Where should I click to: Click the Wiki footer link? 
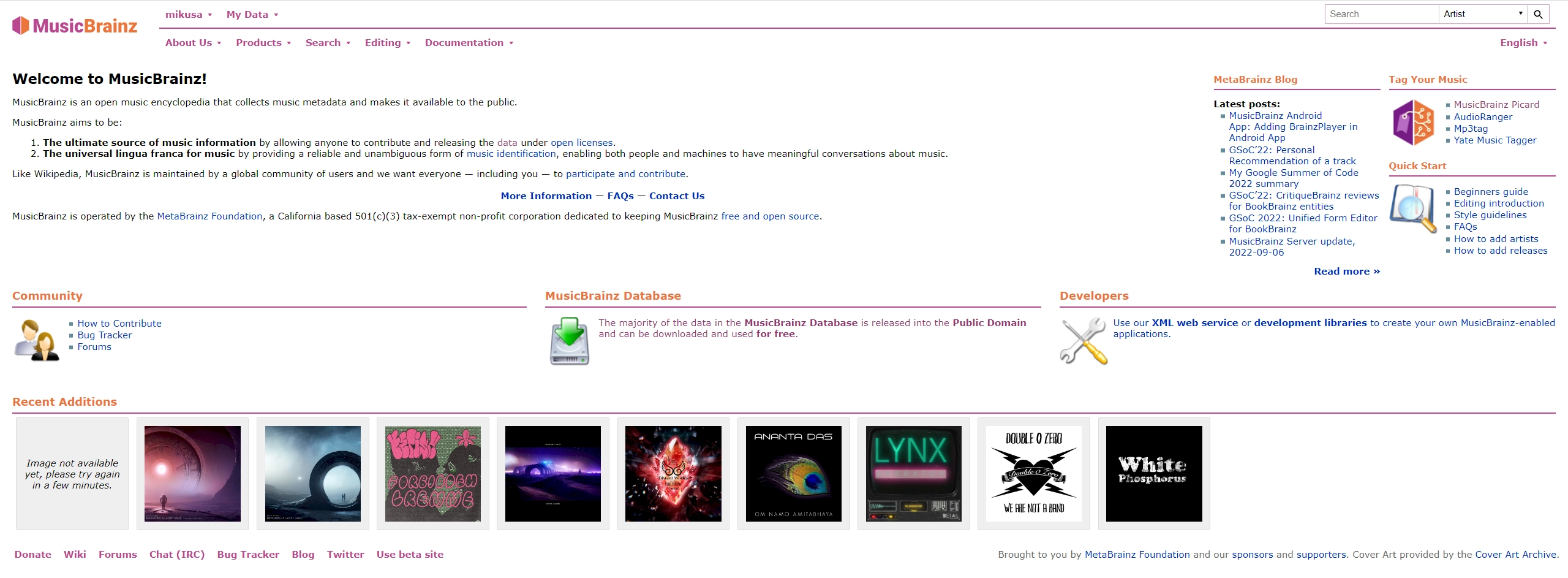(x=75, y=554)
